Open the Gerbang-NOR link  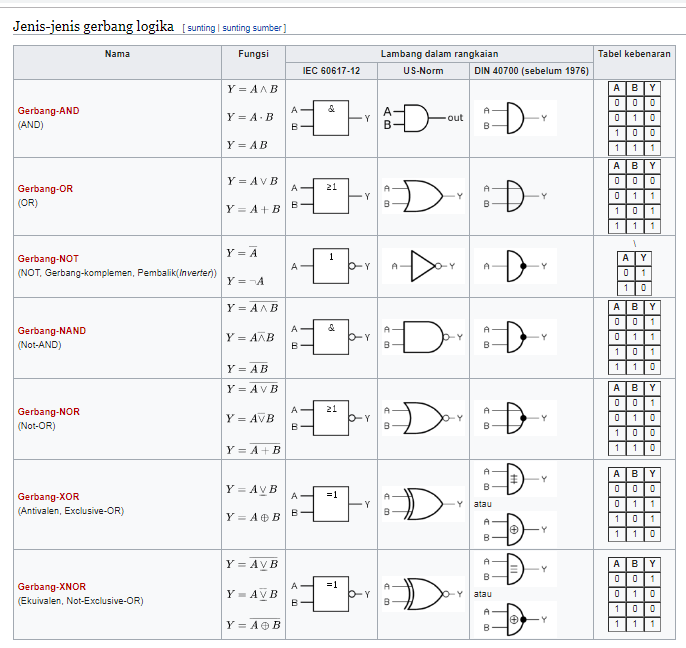coord(49,412)
